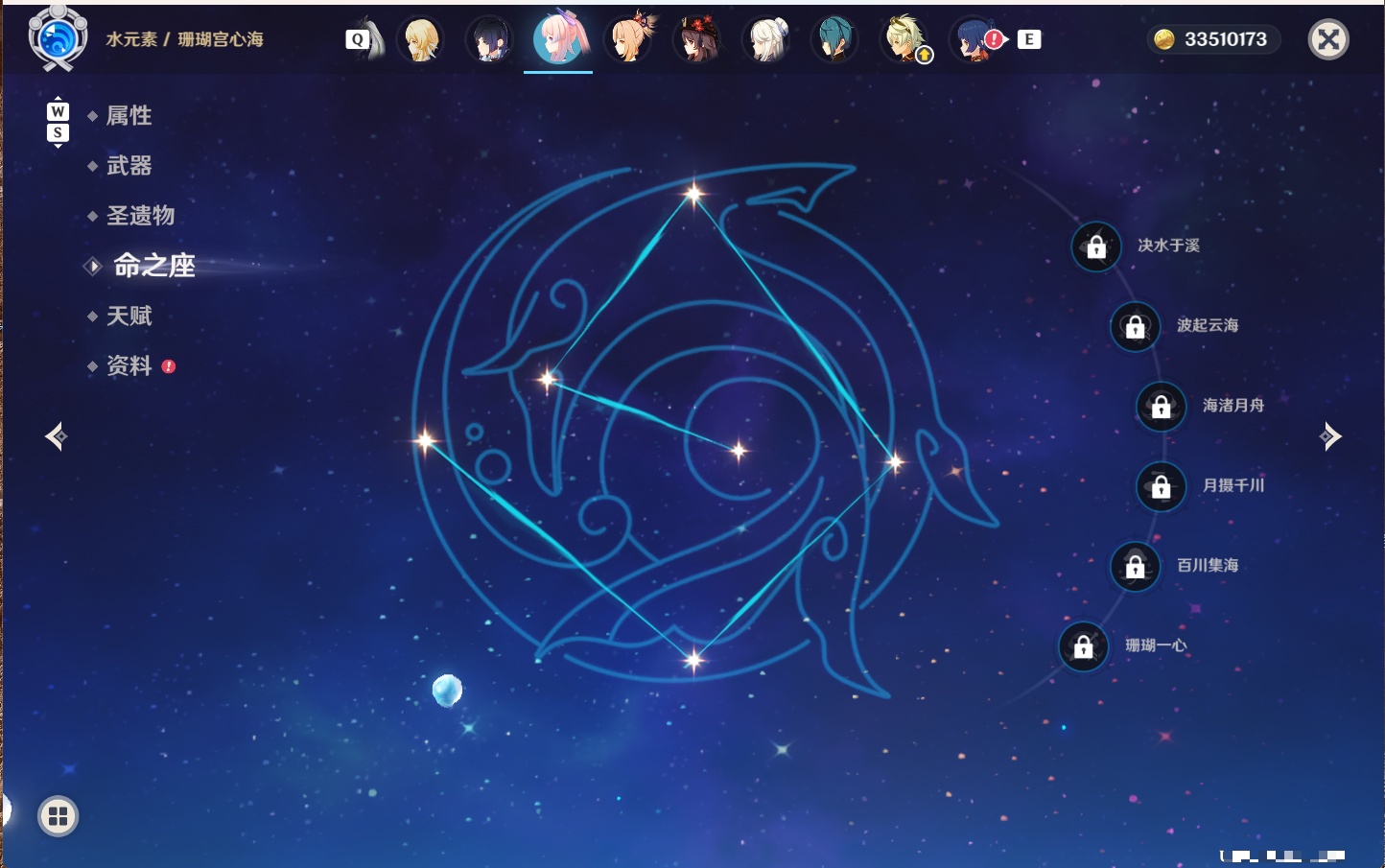Select the 命之座 constellation menu

pyautogui.click(x=153, y=266)
